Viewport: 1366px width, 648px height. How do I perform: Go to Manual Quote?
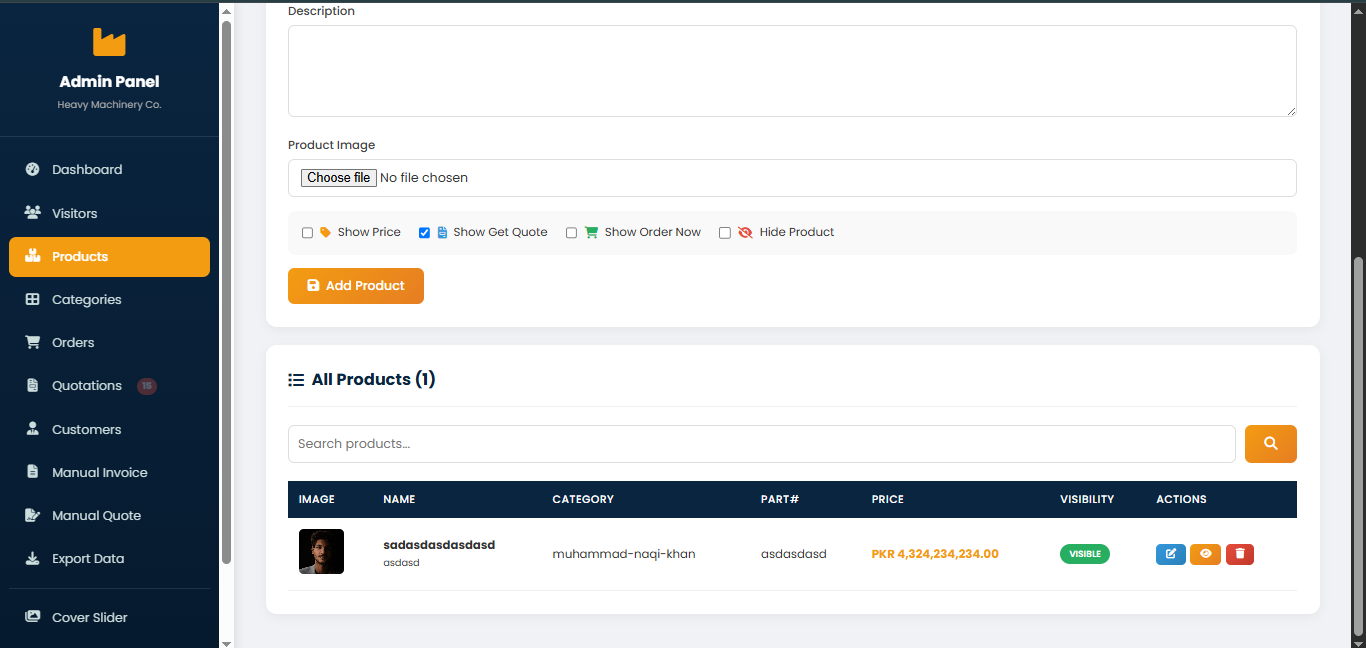[x=109, y=515]
